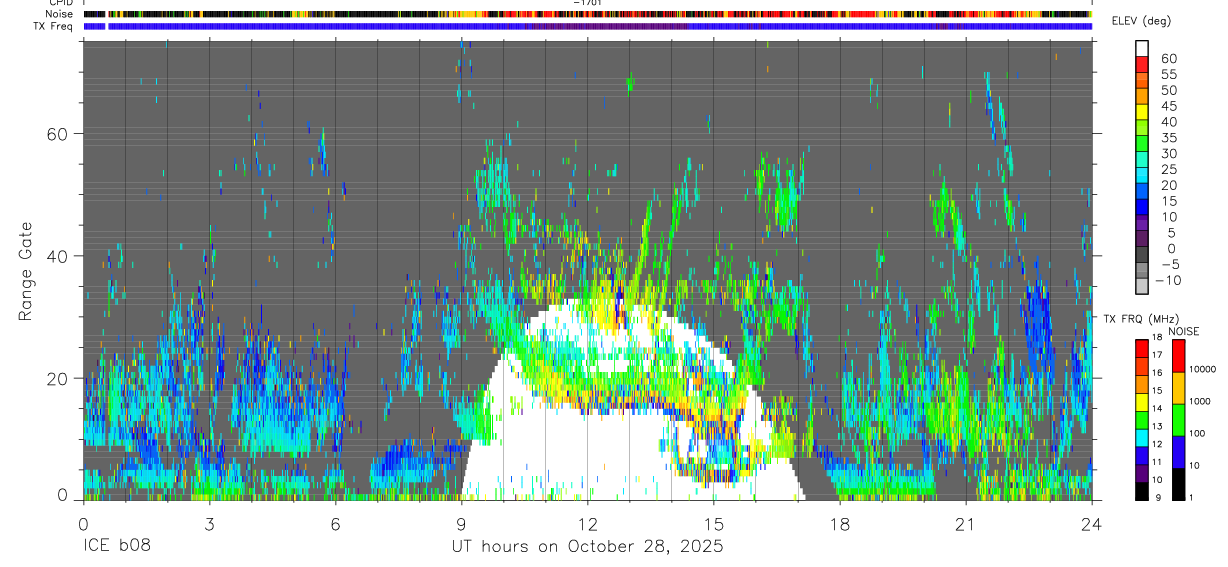Click the 'ELEV (deg)' legend title
1228x567 pixels.
(1142, 22)
